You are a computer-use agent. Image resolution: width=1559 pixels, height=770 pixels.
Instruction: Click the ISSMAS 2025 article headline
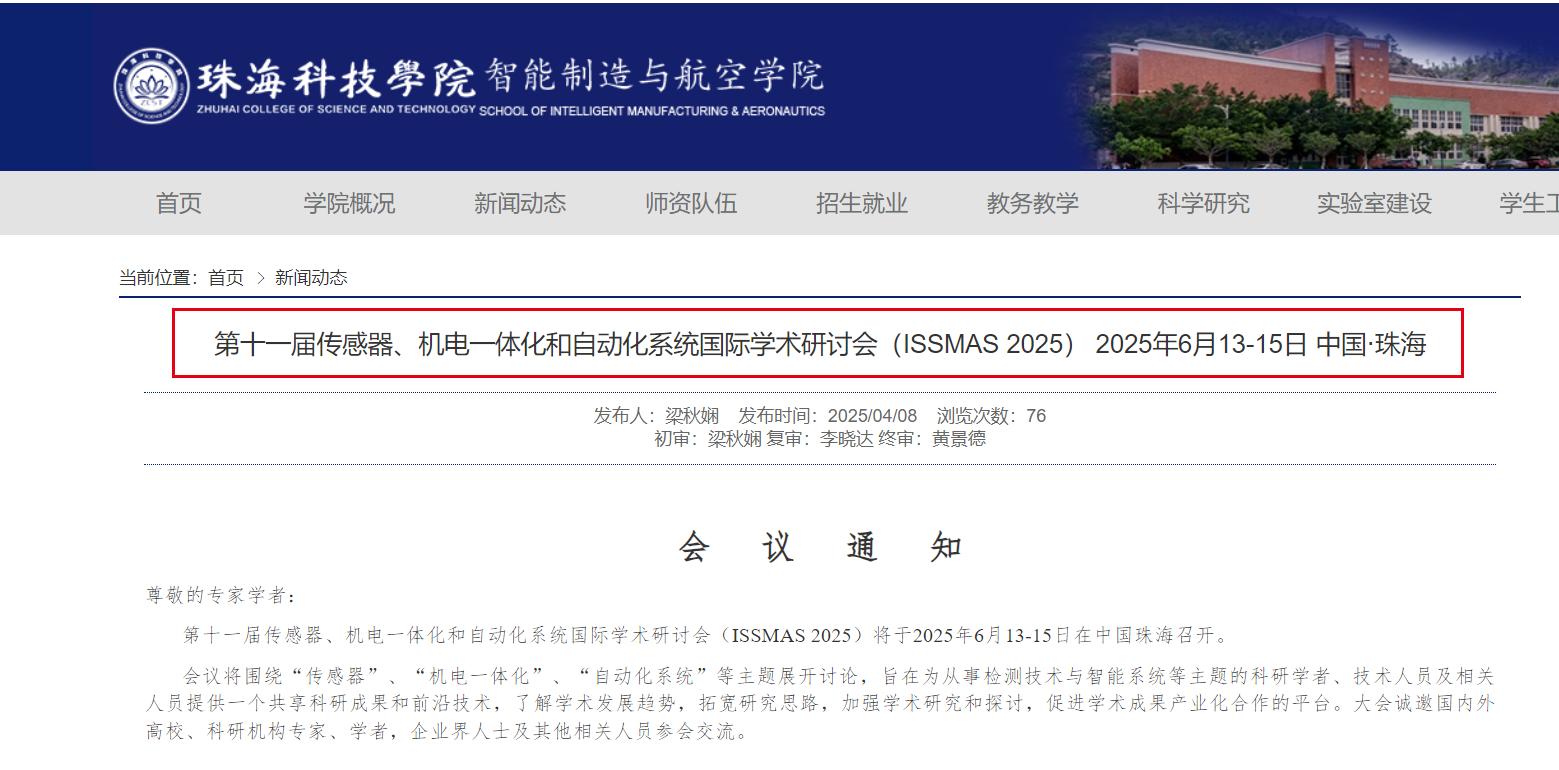pos(819,344)
